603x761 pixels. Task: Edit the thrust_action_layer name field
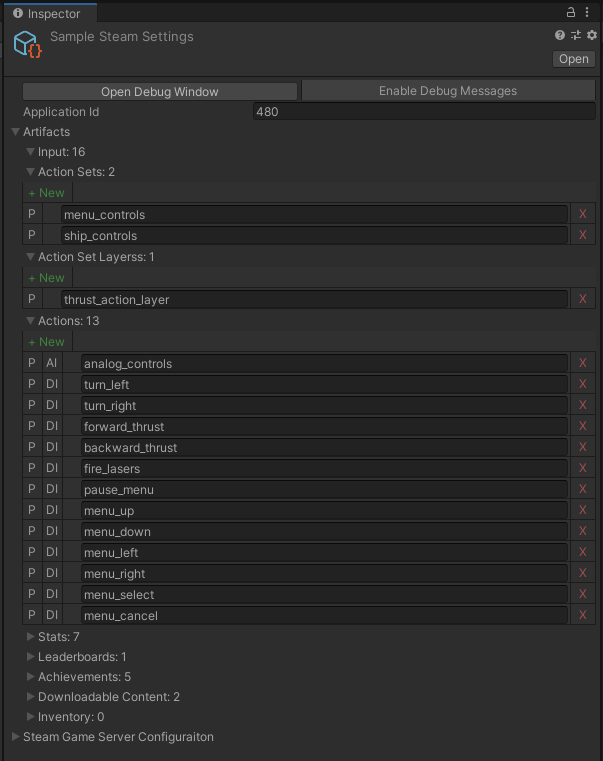point(315,299)
